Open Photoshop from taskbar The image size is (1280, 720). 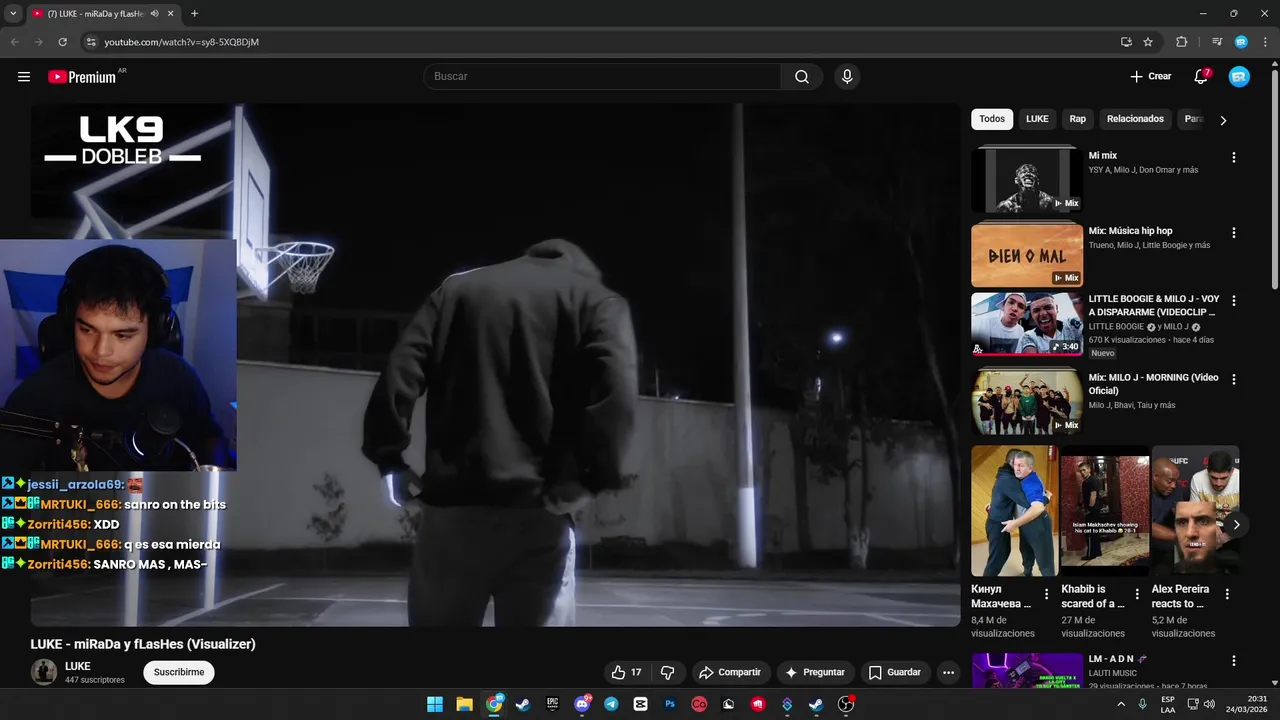pos(670,704)
